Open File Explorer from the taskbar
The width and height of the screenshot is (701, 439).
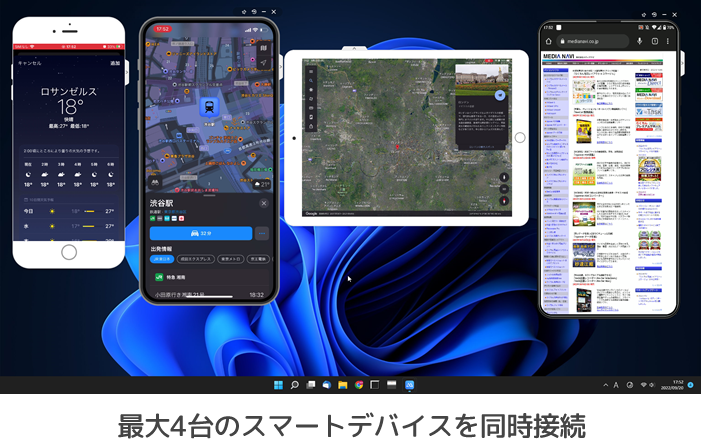tap(342, 385)
